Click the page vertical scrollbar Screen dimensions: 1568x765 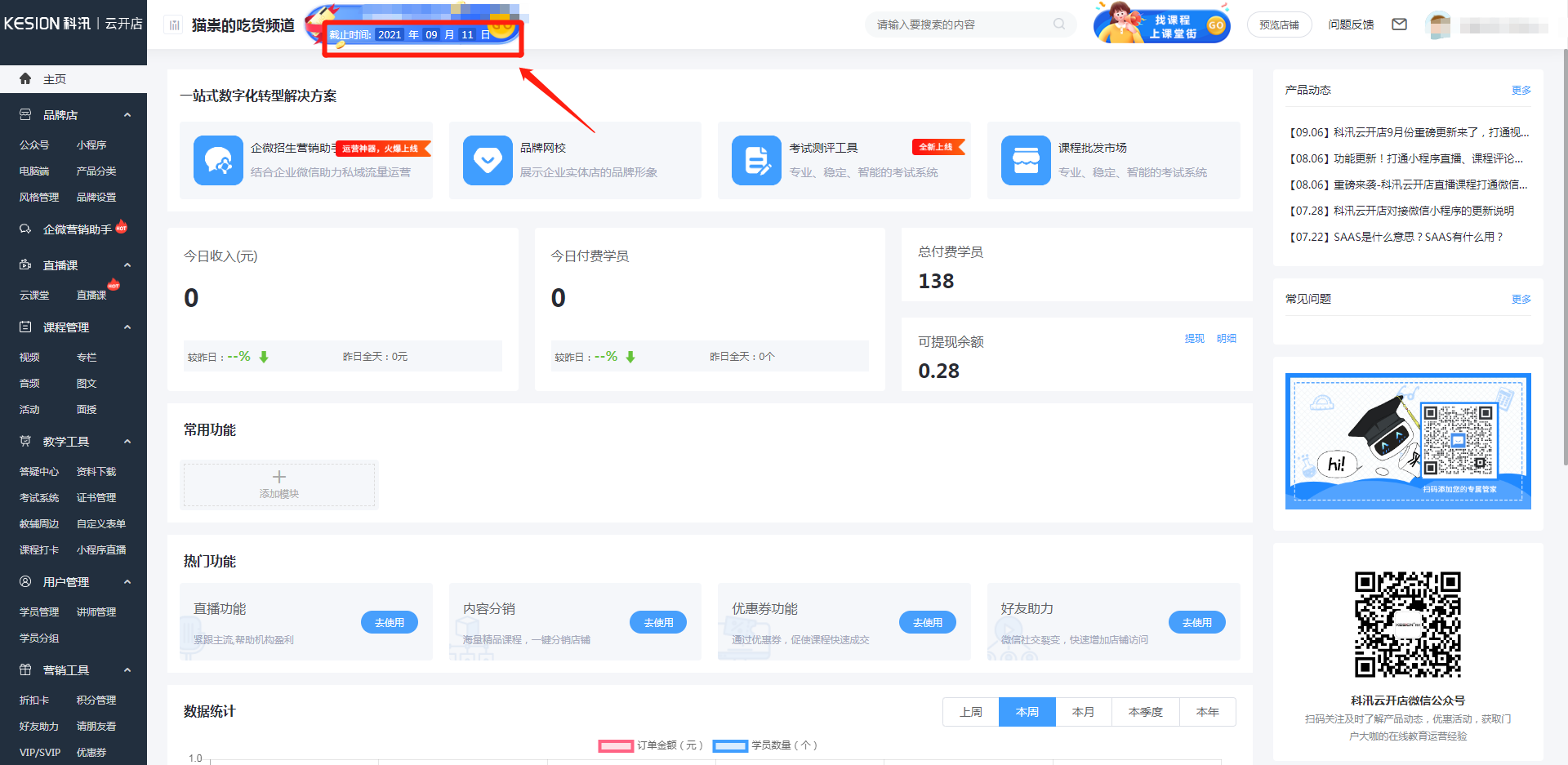click(x=1564, y=257)
